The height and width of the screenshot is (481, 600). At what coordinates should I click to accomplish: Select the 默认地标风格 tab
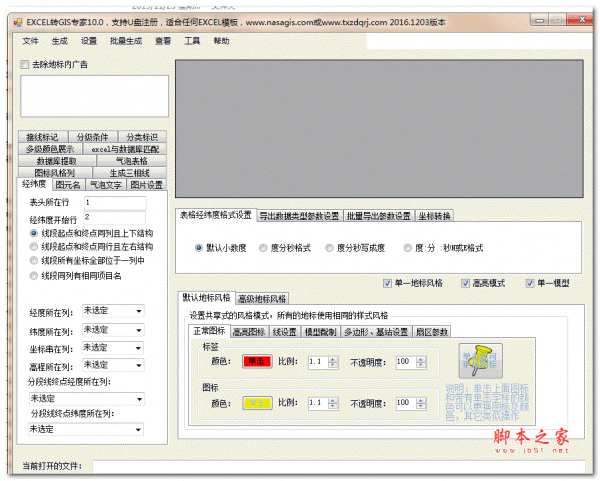coord(207,298)
